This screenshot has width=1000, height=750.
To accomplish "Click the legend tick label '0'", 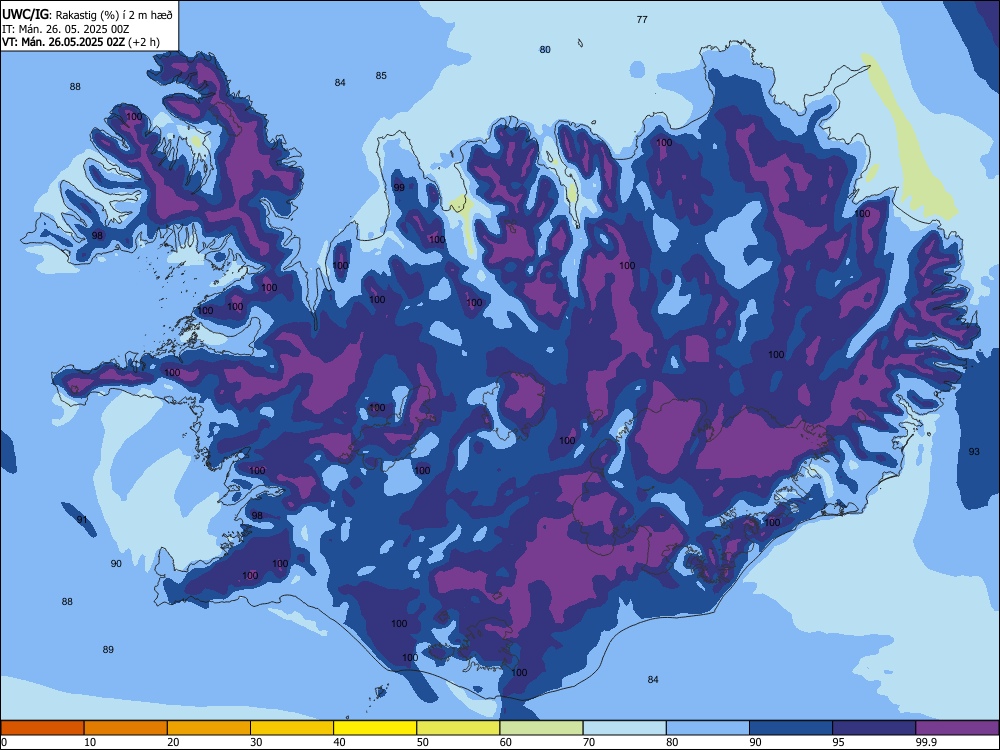I will click(4, 742).
